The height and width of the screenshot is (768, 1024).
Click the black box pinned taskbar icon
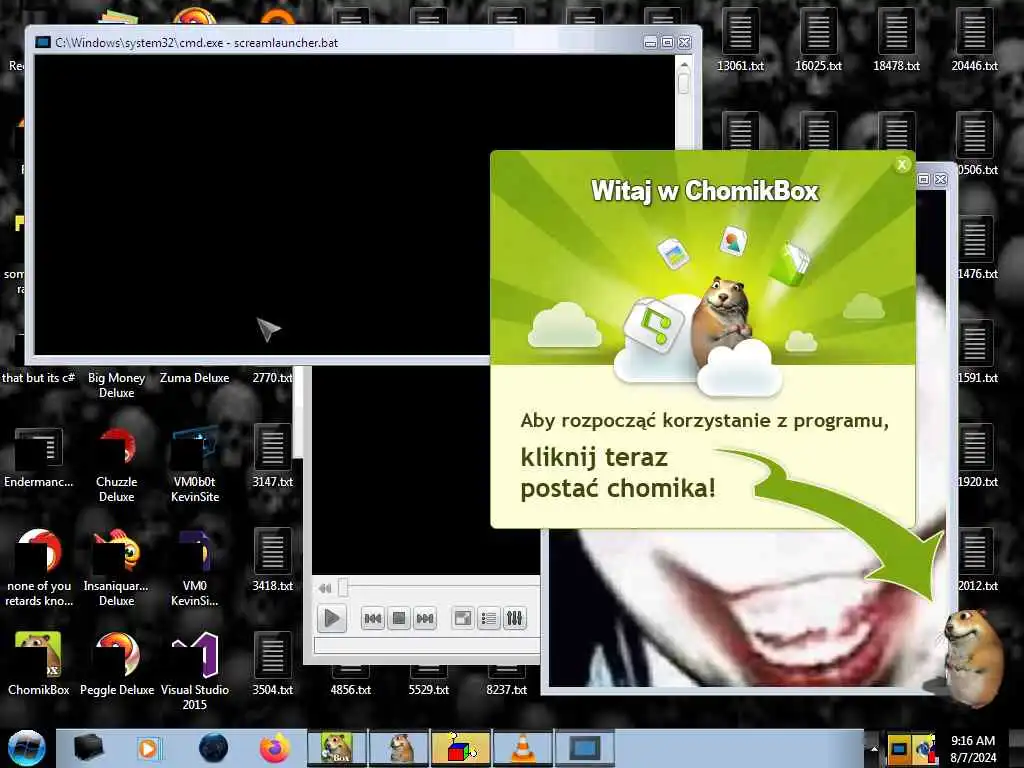coord(88,748)
